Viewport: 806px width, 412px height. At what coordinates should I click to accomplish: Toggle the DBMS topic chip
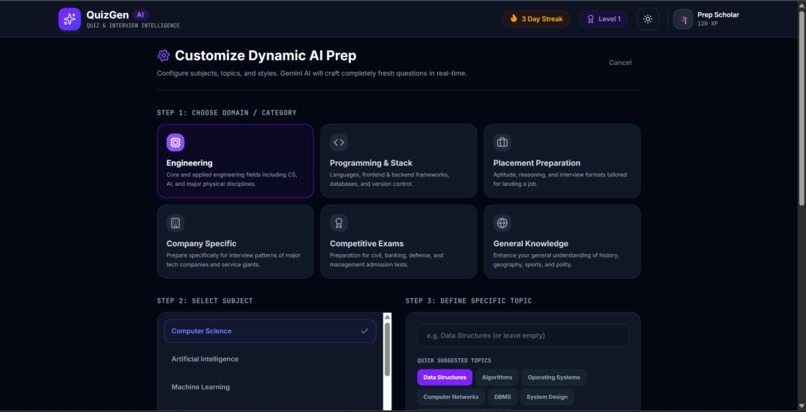tap(502, 397)
